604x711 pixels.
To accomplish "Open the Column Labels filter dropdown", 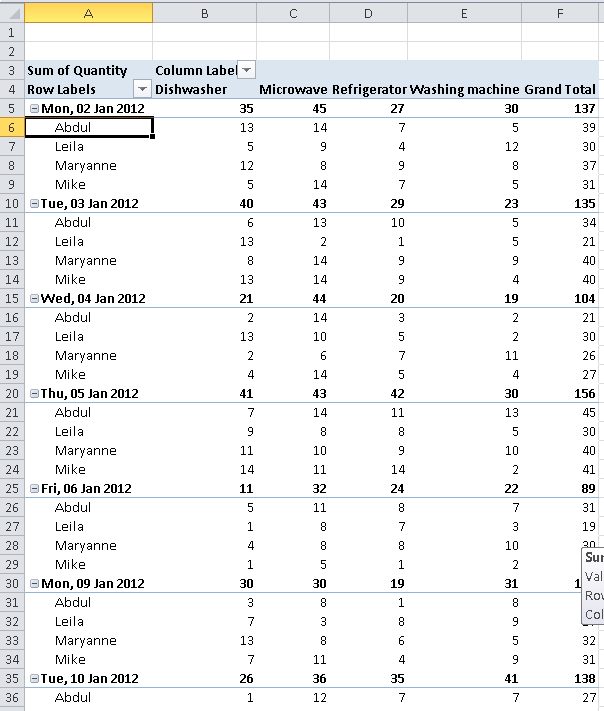I will point(246,70).
